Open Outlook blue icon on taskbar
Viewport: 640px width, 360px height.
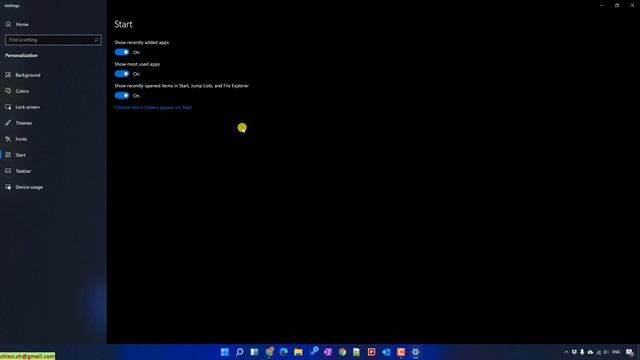point(386,352)
